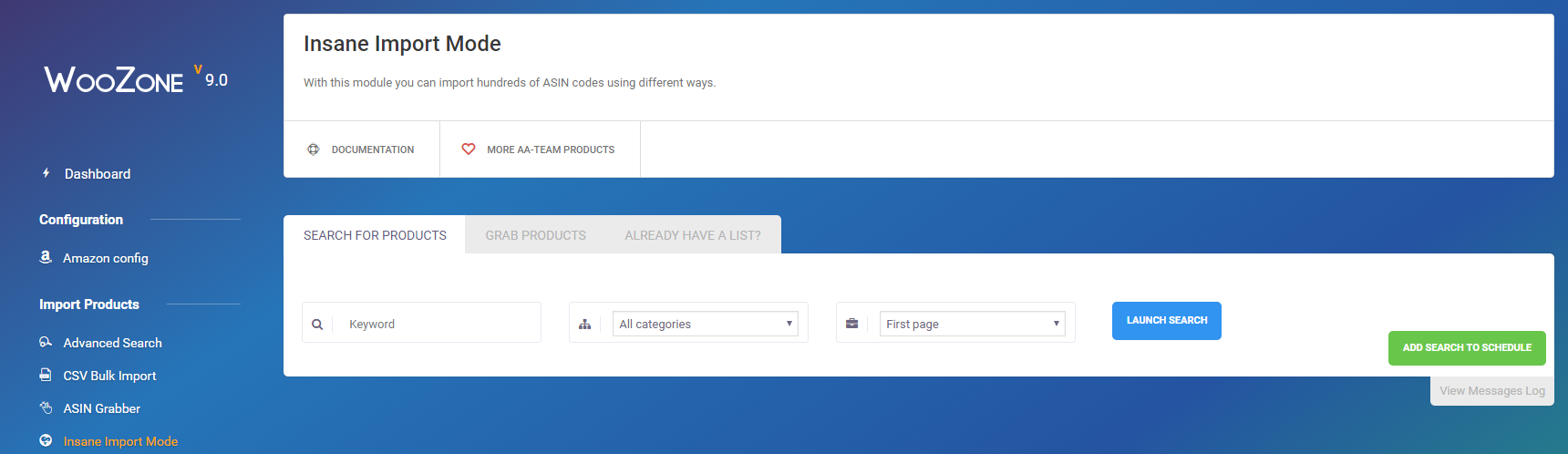
Task: Click the Insane Import Mode icon
Action: pyautogui.click(x=46, y=441)
